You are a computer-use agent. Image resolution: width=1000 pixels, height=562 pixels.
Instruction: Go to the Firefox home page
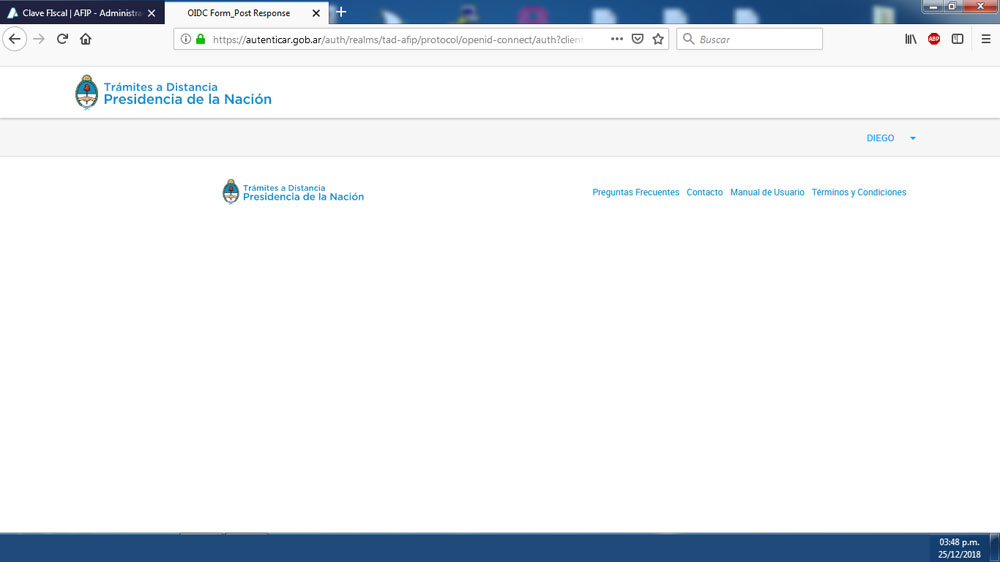(86, 39)
